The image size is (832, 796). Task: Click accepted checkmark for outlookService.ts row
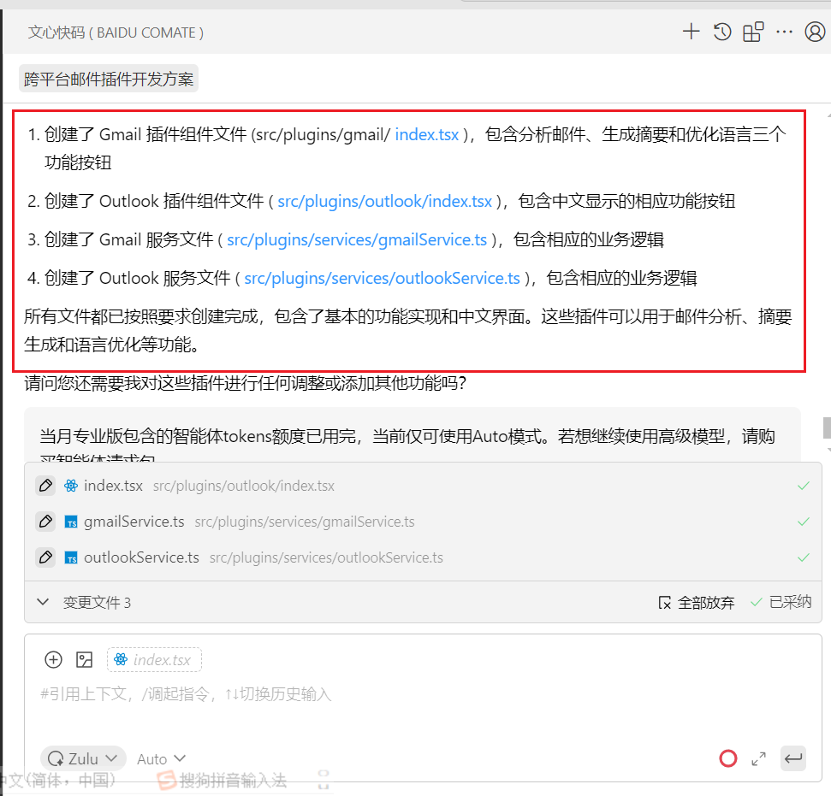coord(803,557)
